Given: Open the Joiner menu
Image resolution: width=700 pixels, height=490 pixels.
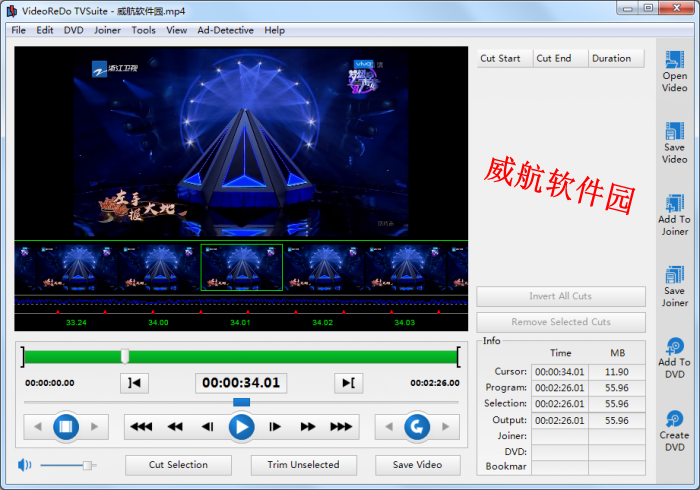Looking at the screenshot, I should click(x=107, y=30).
